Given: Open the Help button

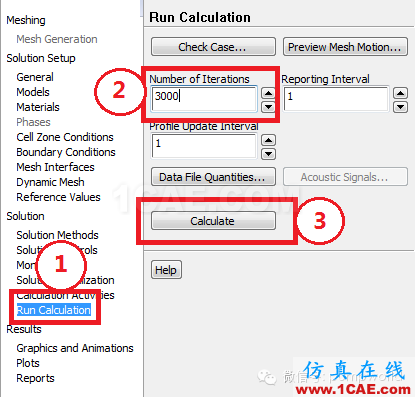Looking at the screenshot, I should (x=166, y=270).
